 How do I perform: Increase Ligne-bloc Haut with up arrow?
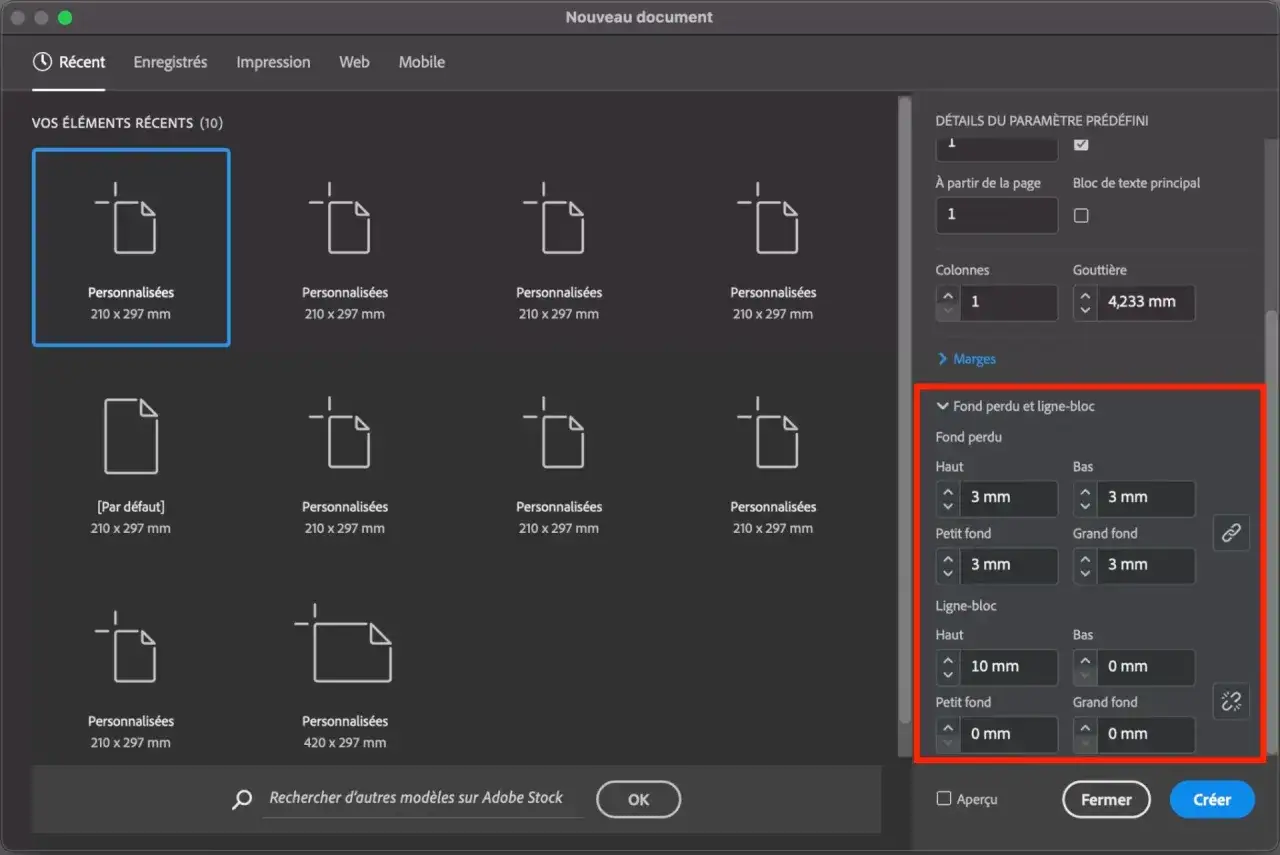948,659
